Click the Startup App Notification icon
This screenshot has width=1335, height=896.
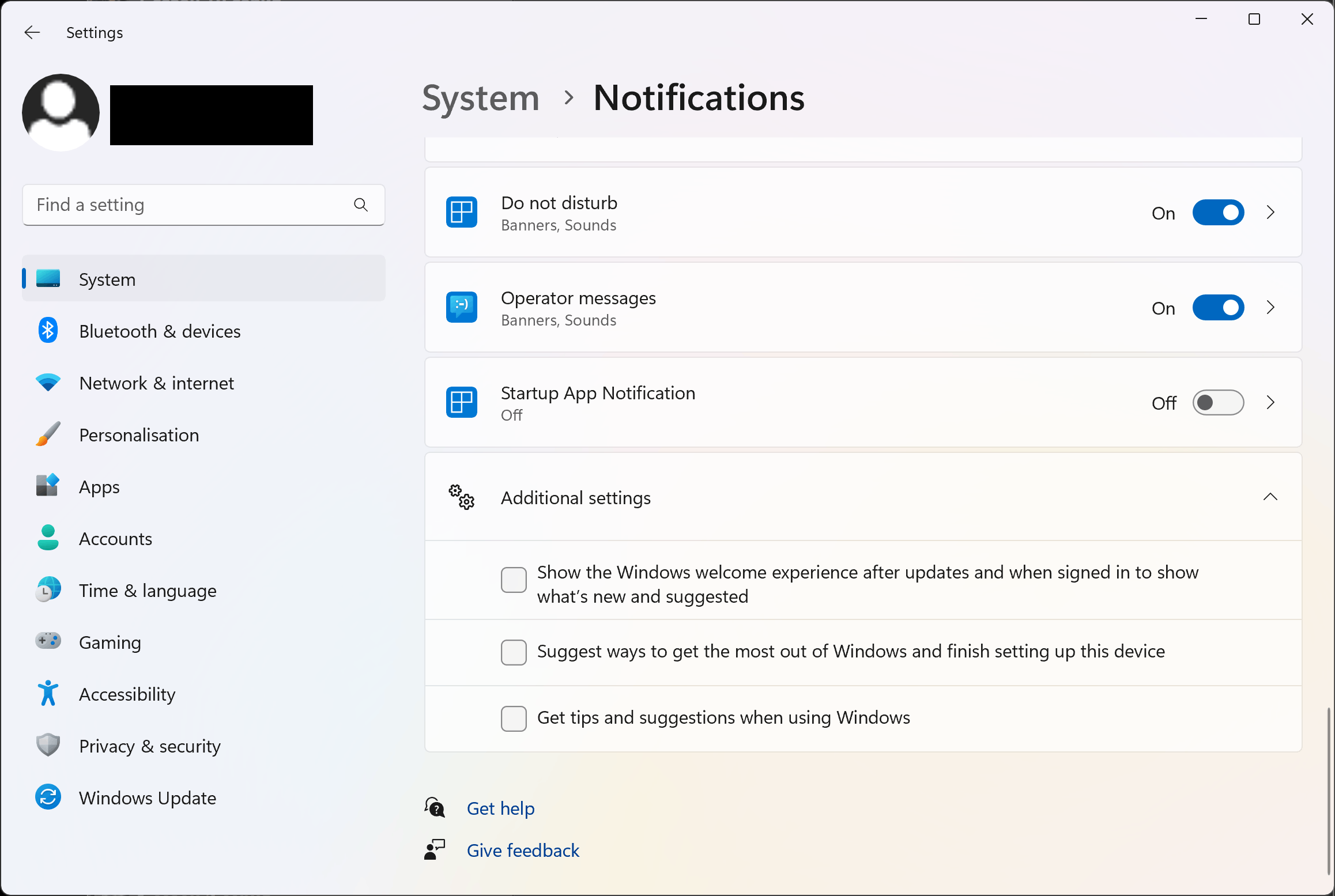click(x=462, y=402)
